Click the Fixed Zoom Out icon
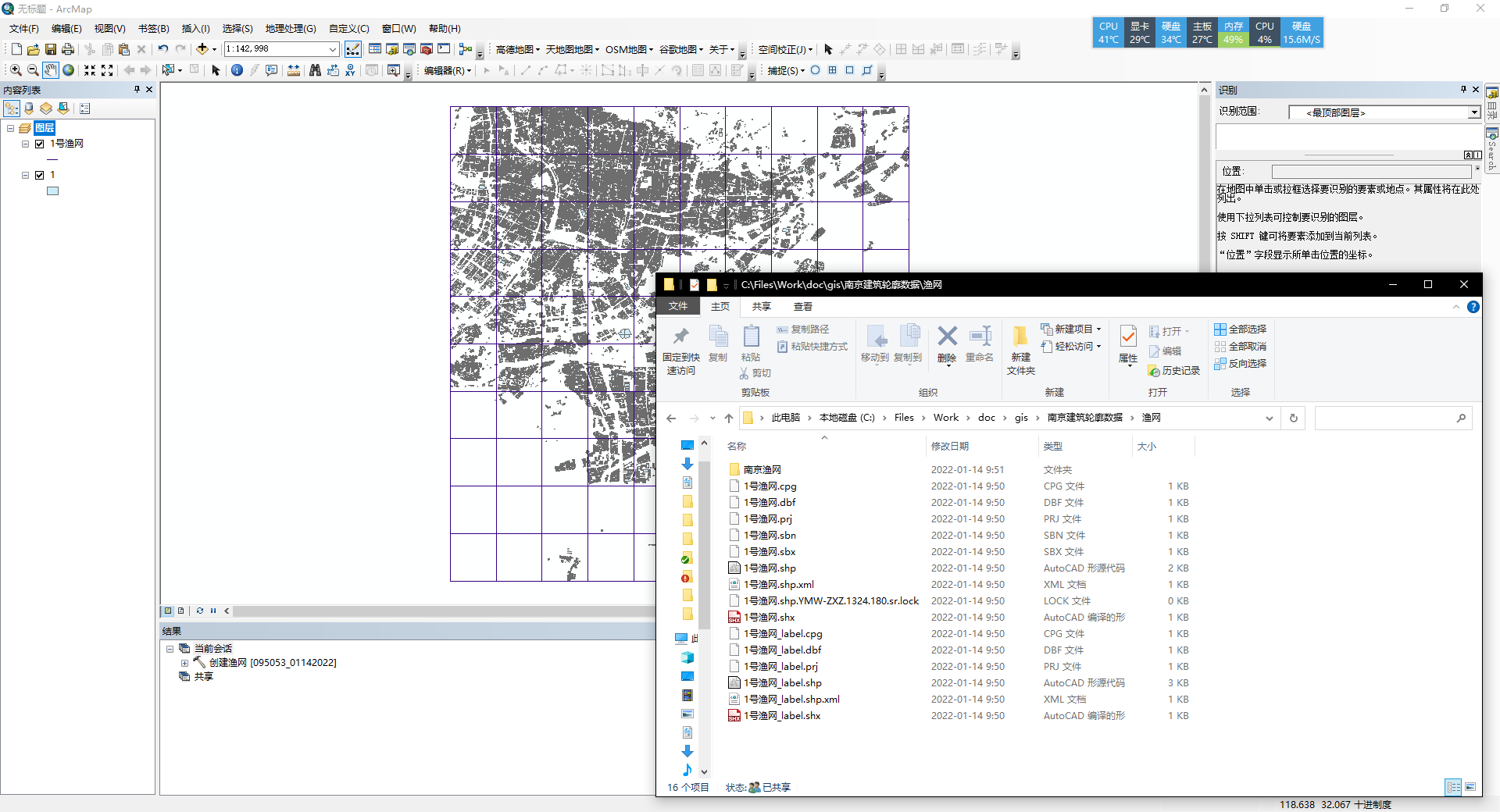 107,70
